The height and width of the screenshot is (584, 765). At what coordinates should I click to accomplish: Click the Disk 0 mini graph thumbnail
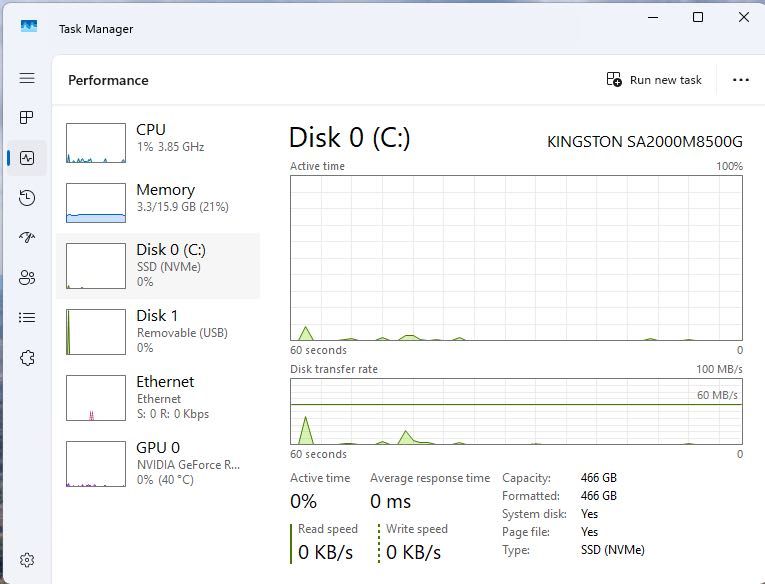pos(96,266)
